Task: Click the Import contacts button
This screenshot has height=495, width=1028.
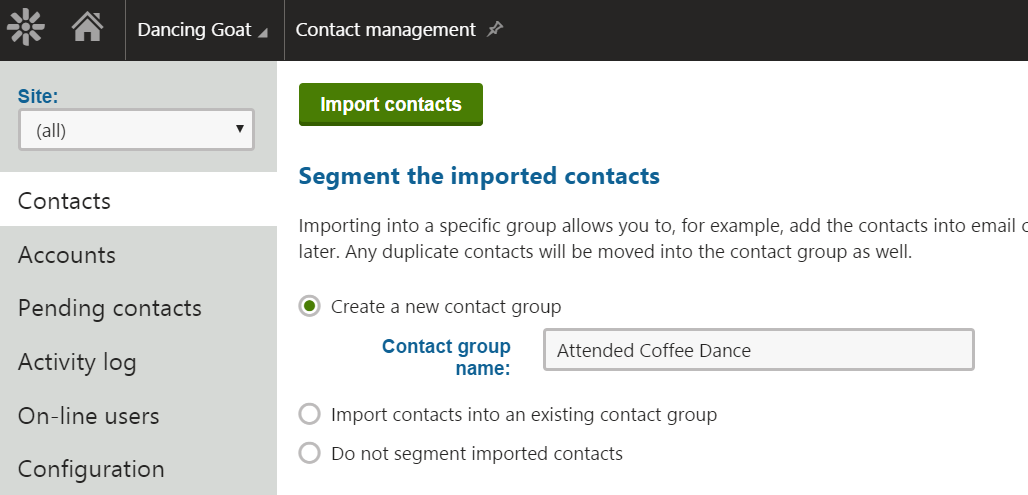Action: point(391,104)
